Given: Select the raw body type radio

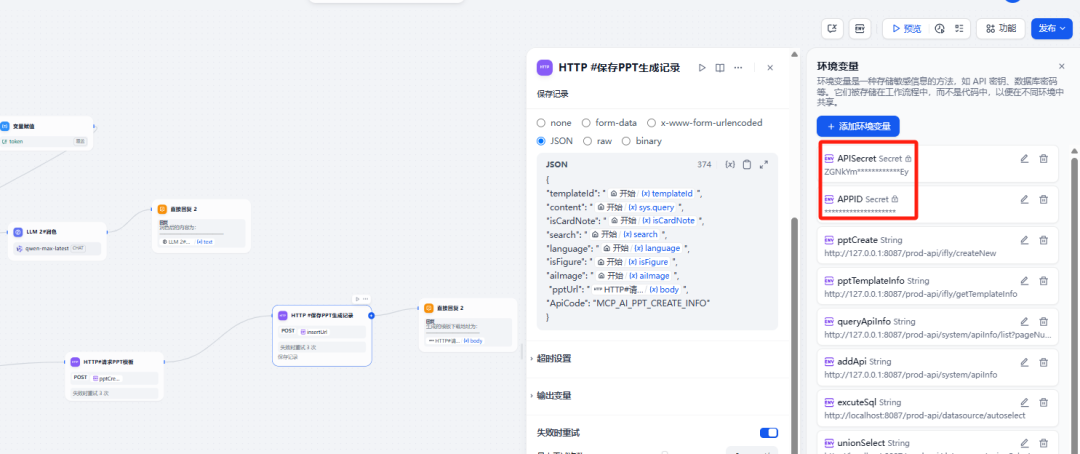Looking at the screenshot, I should pos(588,141).
